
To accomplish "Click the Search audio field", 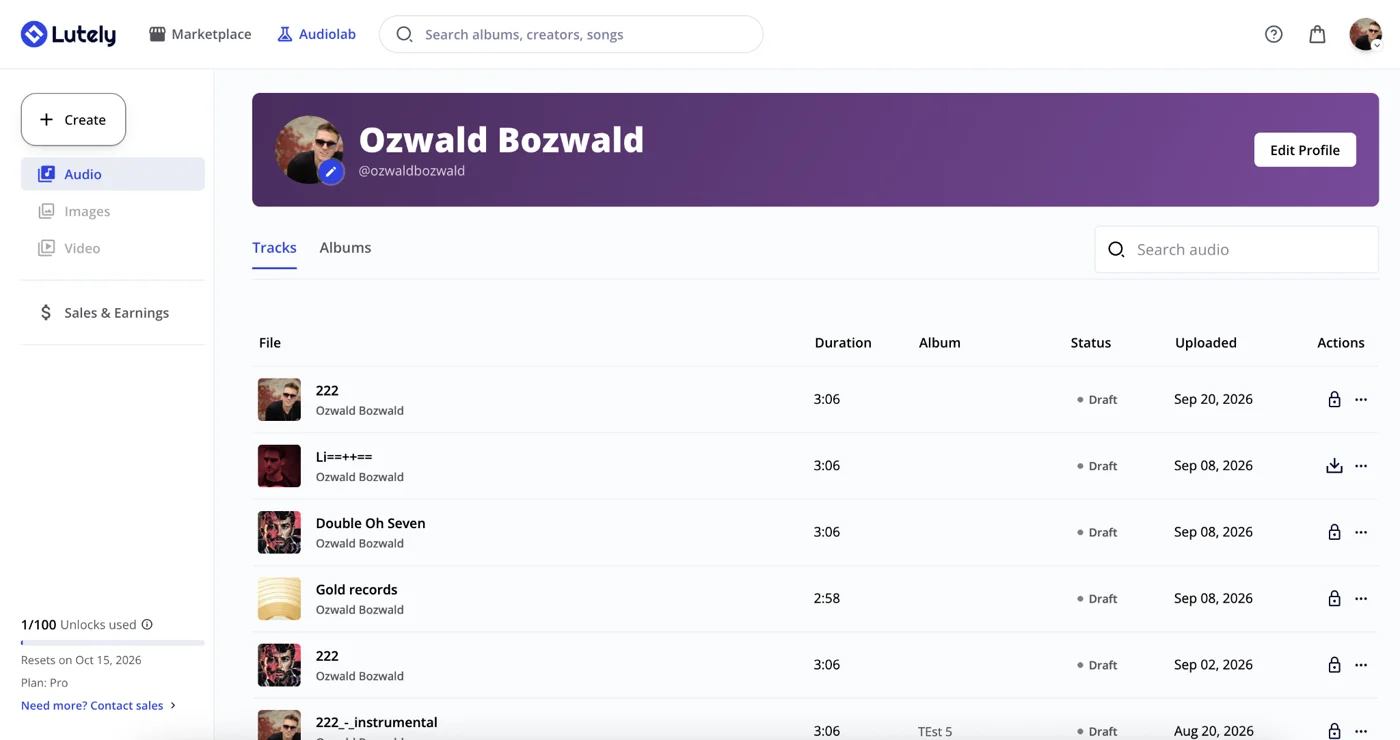I will (1236, 249).
